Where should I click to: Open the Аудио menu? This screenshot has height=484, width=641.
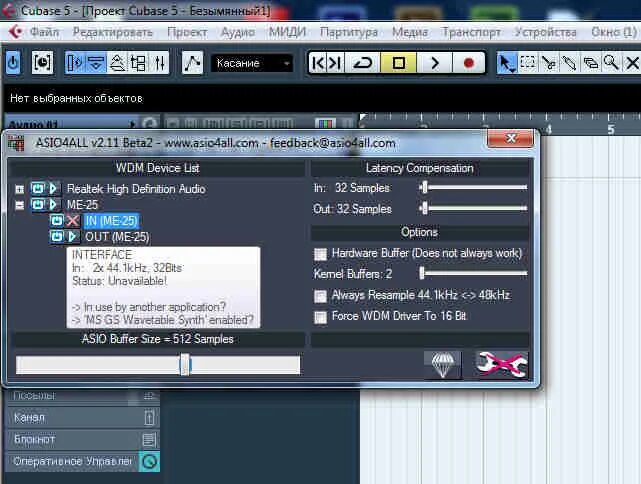click(x=238, y=32)
